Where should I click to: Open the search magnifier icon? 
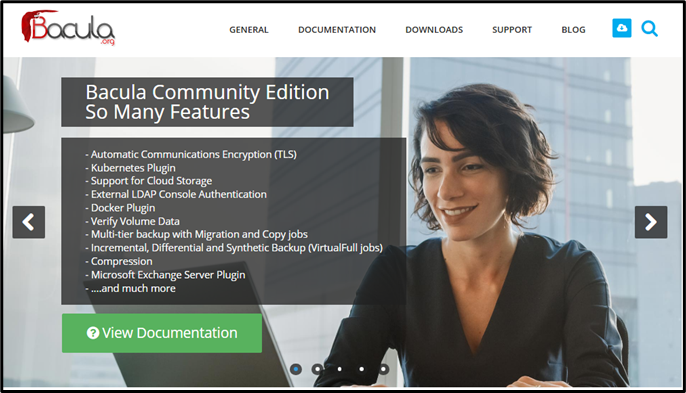pyautogui.click(x=649, y=29)
